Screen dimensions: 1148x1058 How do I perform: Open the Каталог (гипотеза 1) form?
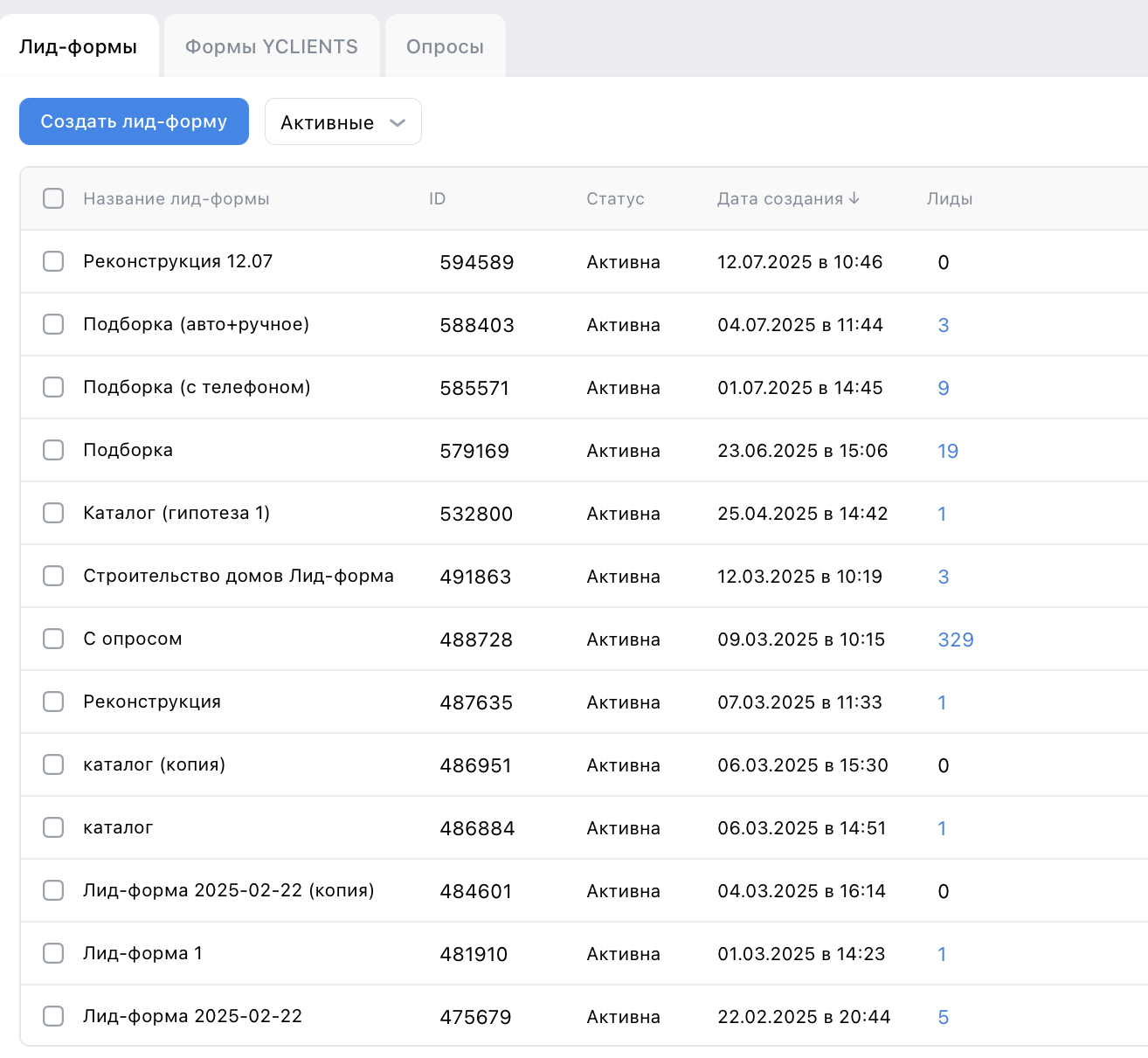[x=176, y=513]
